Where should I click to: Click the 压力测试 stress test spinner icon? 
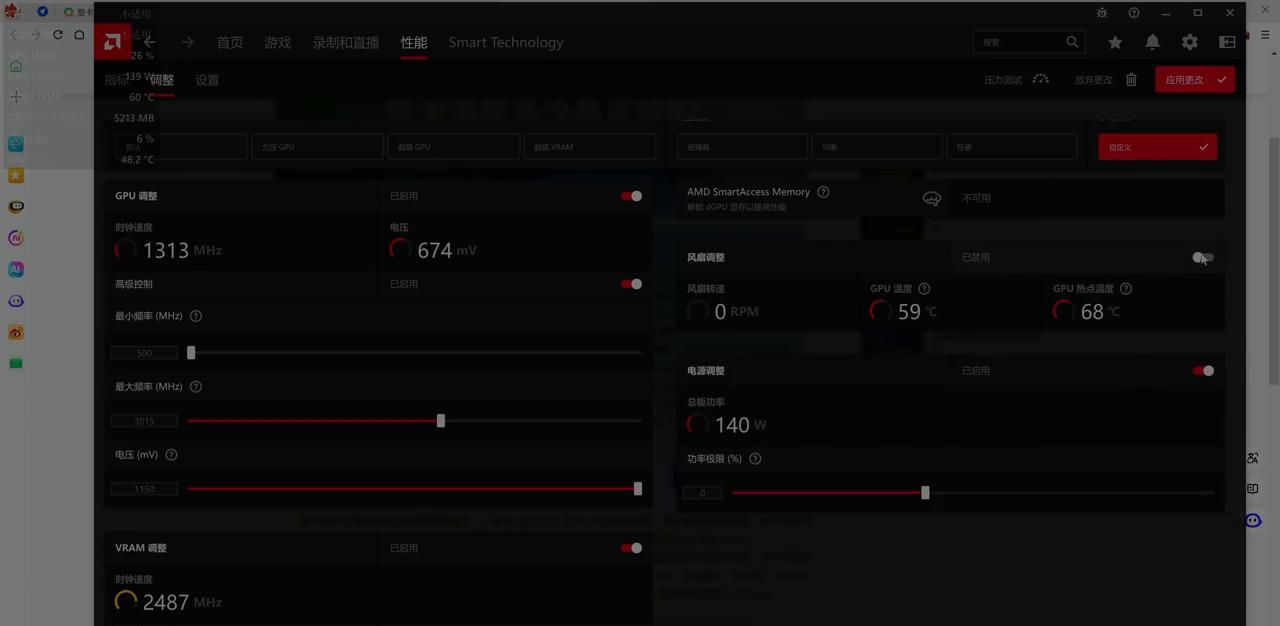[1041, 80]
